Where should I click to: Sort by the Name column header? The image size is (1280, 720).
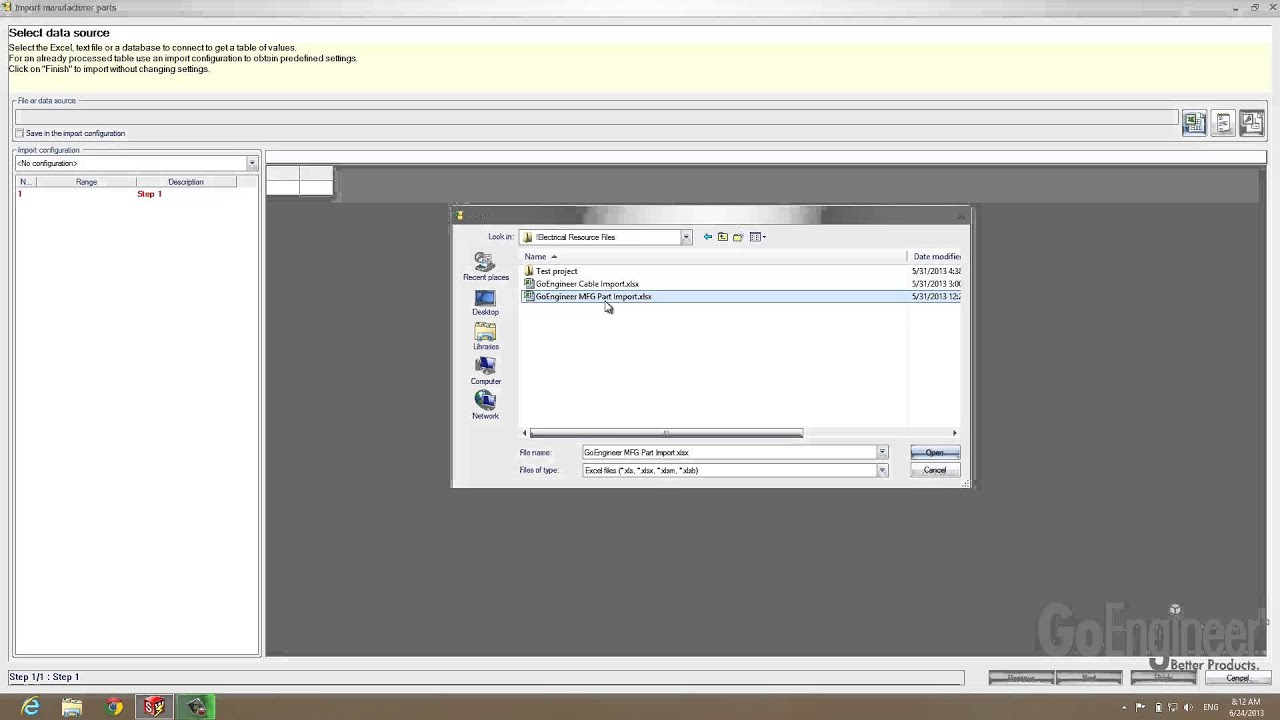point(714,257)
